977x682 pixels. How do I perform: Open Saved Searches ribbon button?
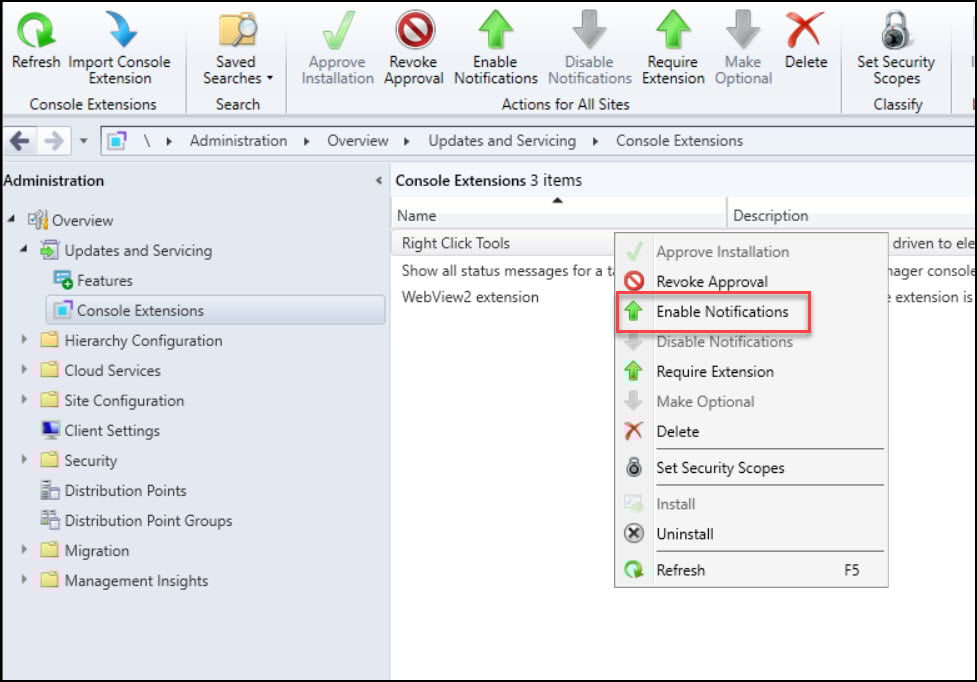click(x=237, y=47)
